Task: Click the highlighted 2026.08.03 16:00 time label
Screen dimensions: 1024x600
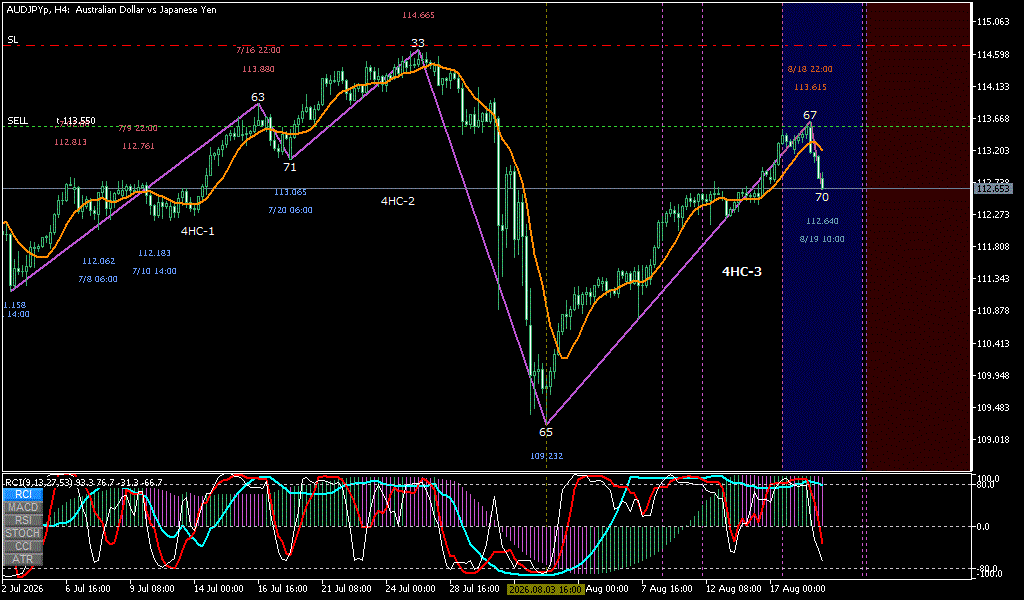Action: tap(545, 589)
